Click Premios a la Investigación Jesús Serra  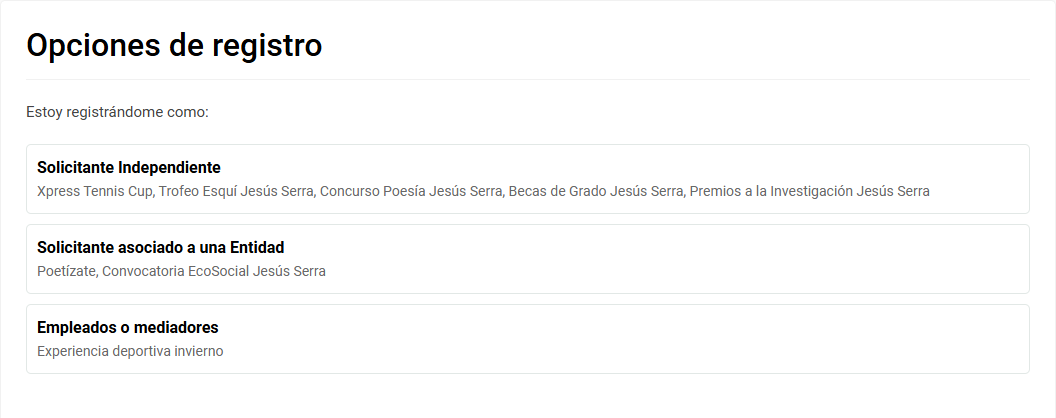(809, 191)
